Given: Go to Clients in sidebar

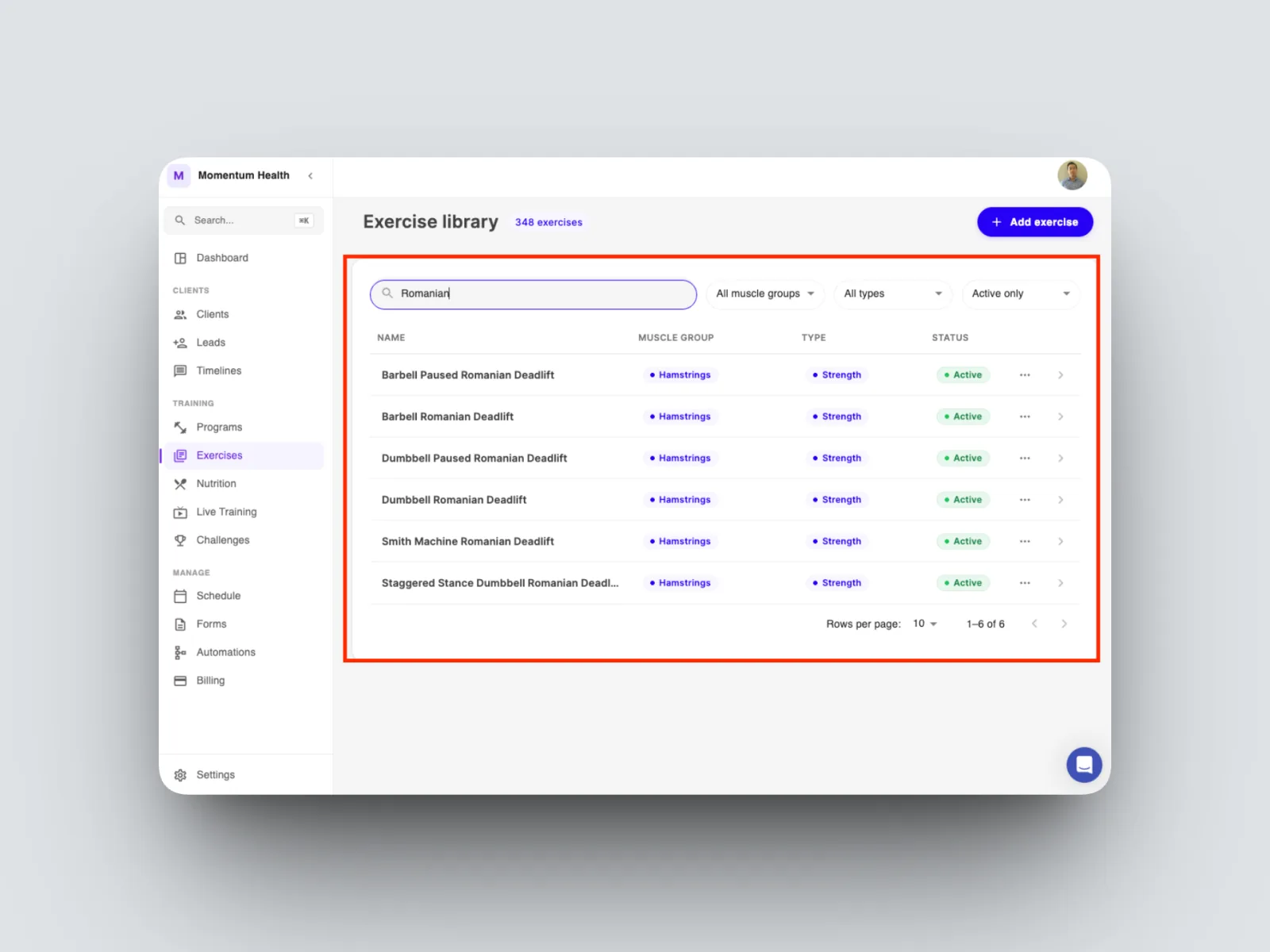Looking at the screenshot, I should tap(244, 315).
